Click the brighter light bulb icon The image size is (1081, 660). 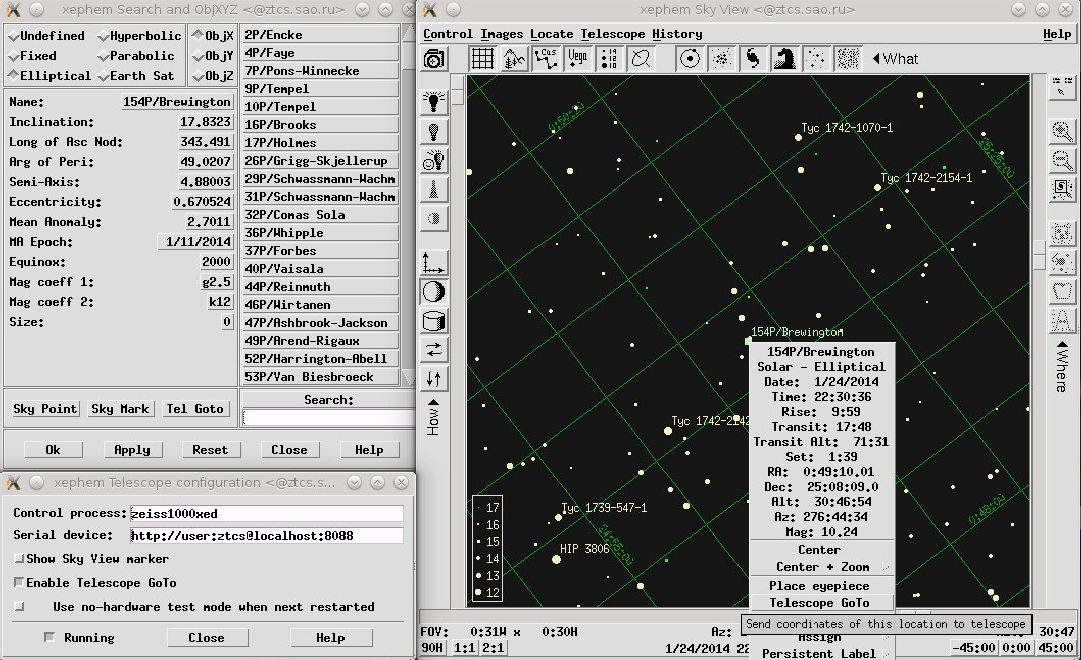pyautogui.click(x=434, y=102)
